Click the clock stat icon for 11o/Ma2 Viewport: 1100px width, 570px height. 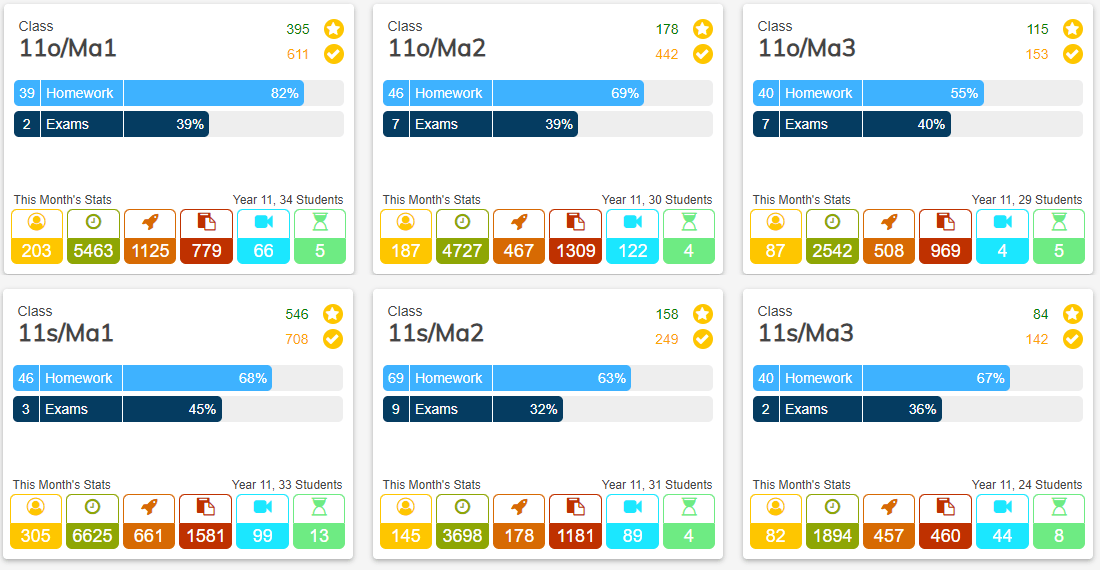pos(462,222)
